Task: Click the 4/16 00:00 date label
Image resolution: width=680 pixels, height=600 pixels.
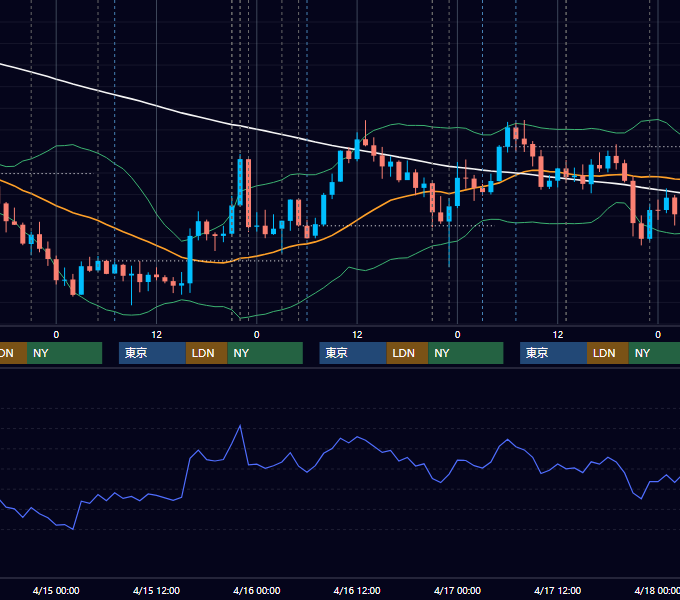Action: pos(257,590)
